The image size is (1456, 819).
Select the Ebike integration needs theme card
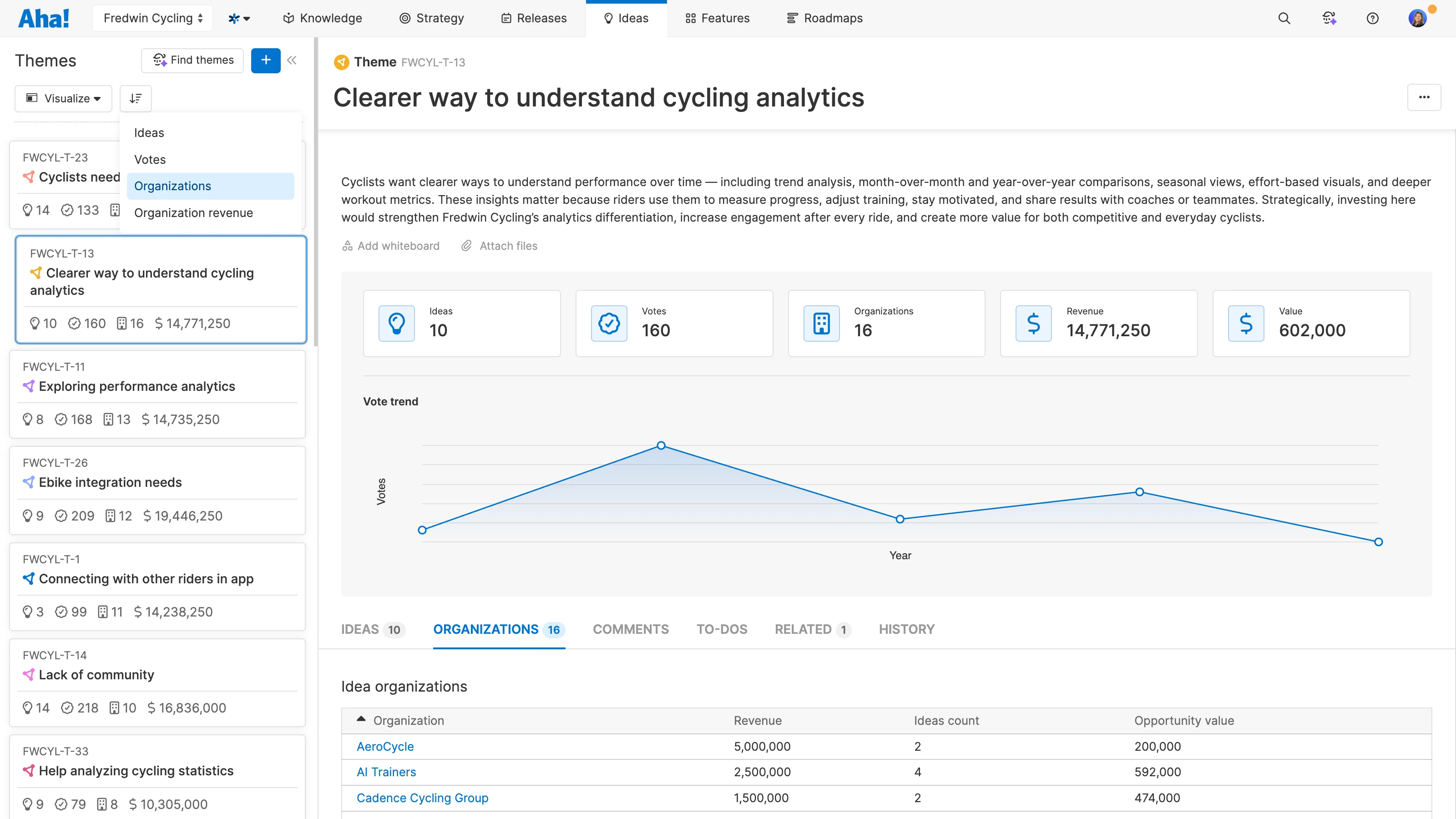(x=158, y=490)
